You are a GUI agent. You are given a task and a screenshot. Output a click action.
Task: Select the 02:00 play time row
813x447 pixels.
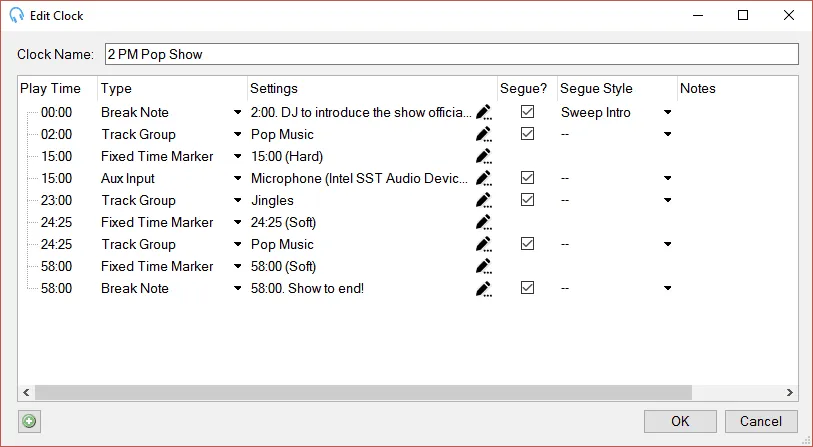[57, 134]
